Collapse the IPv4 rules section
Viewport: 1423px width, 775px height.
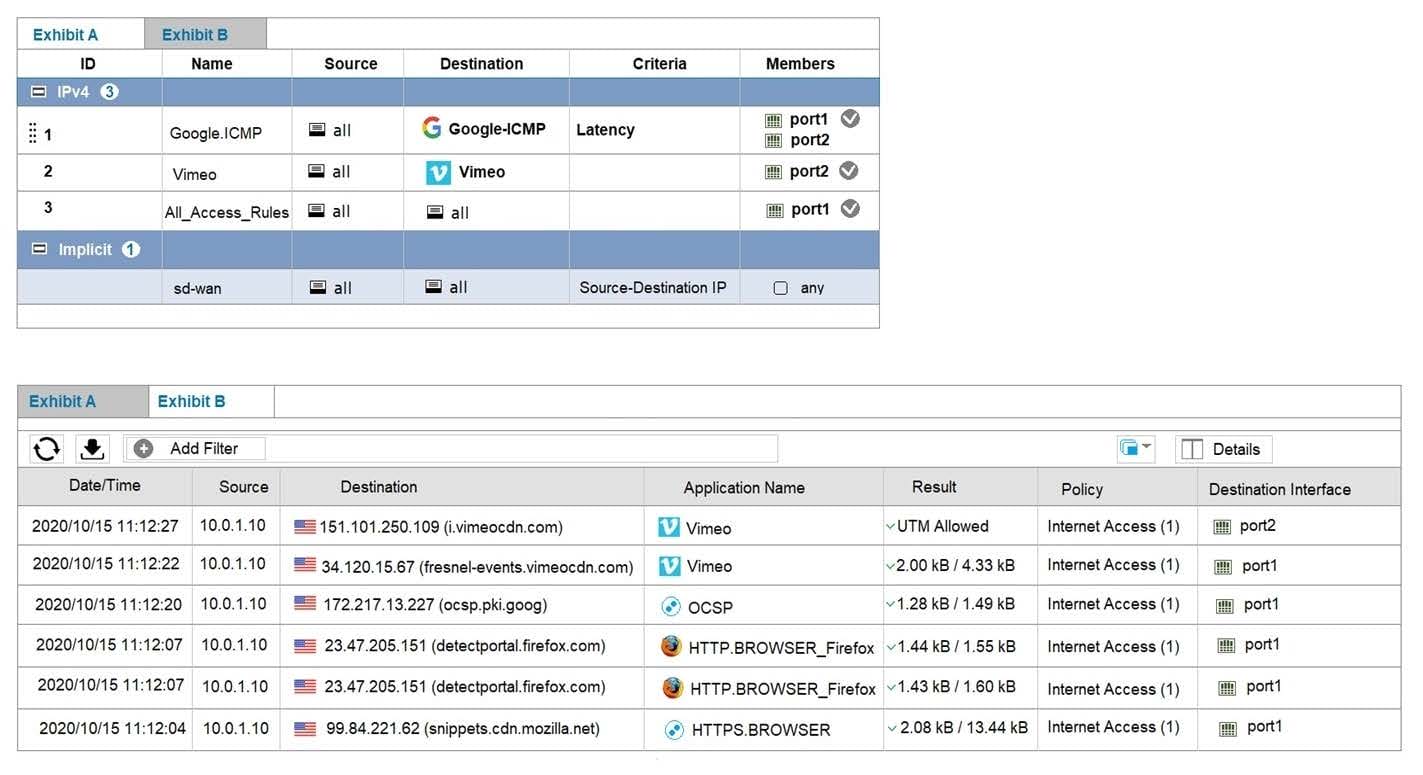(x=39, y=92)
